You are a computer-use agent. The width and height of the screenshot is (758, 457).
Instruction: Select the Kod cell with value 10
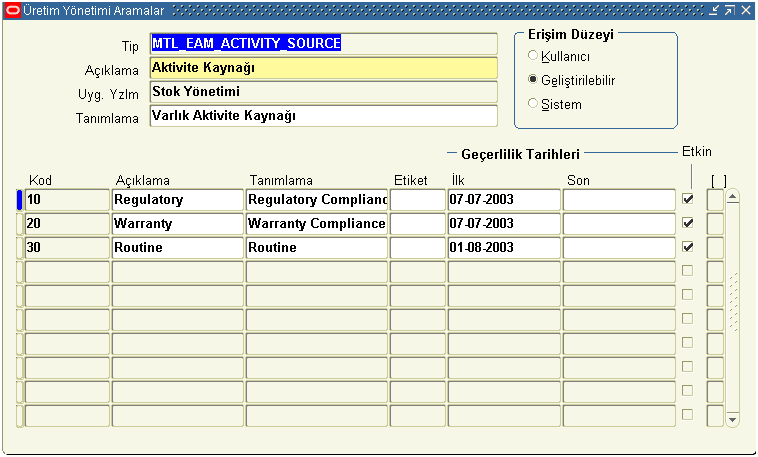point(67,200)
